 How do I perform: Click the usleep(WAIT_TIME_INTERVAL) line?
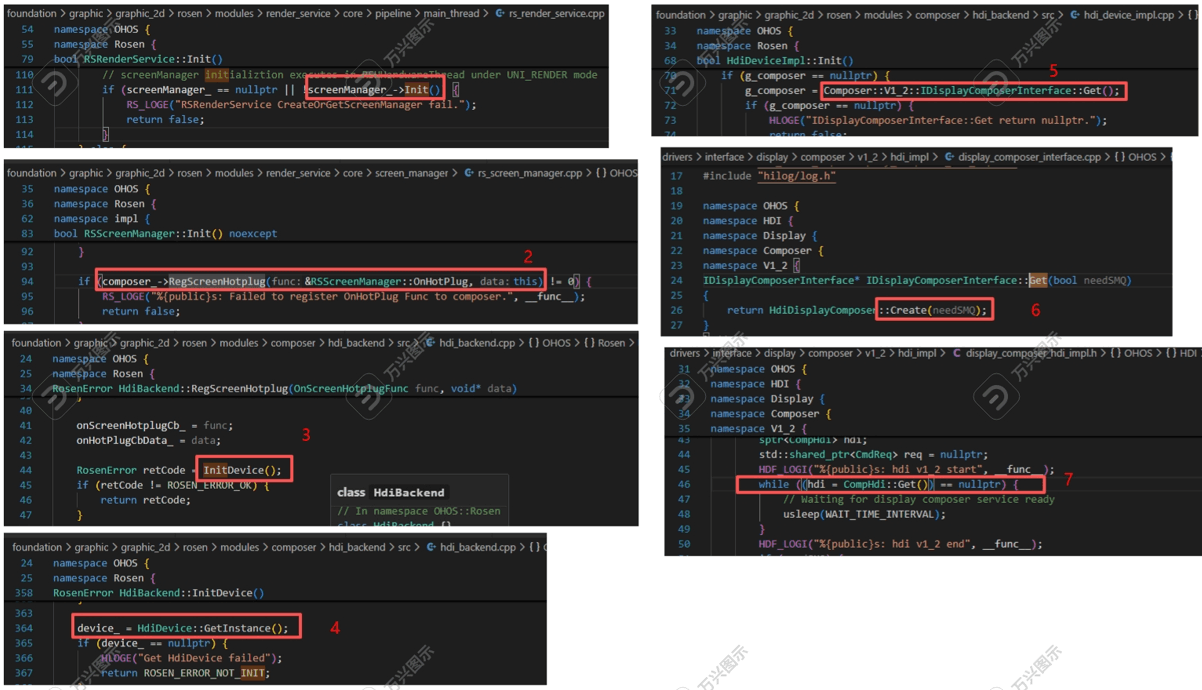pyautogui.click(x=864, y=514)
